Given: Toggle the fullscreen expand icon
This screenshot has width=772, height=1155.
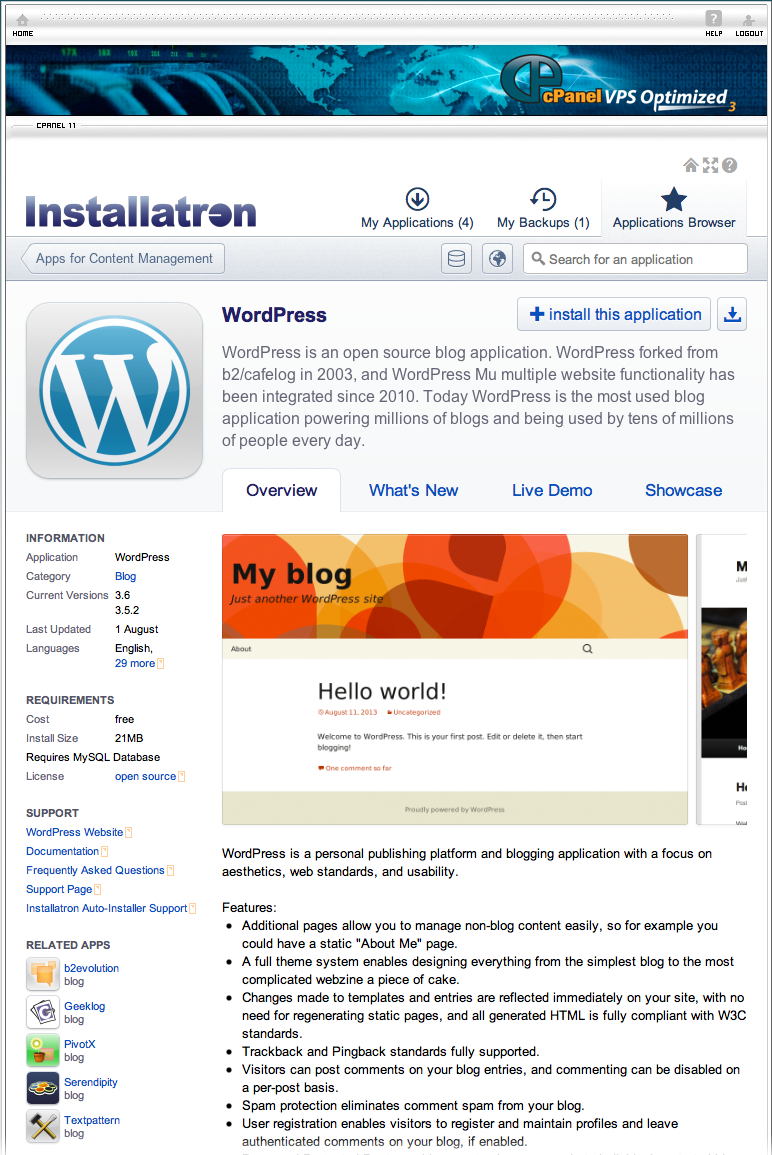Looking at the screenshot, I should tap(710, 165).
